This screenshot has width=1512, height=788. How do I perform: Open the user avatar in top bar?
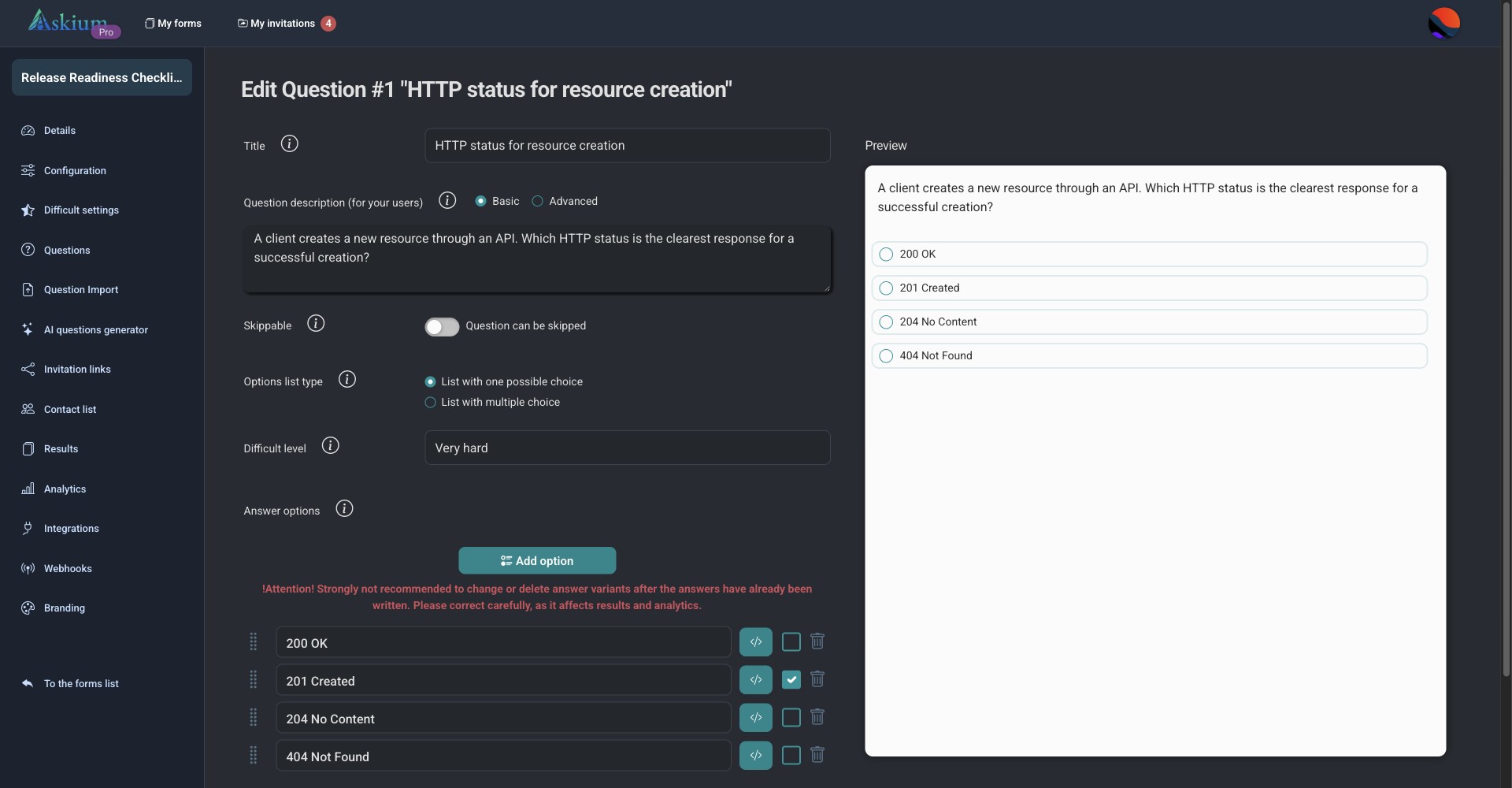coord(1444,23)
